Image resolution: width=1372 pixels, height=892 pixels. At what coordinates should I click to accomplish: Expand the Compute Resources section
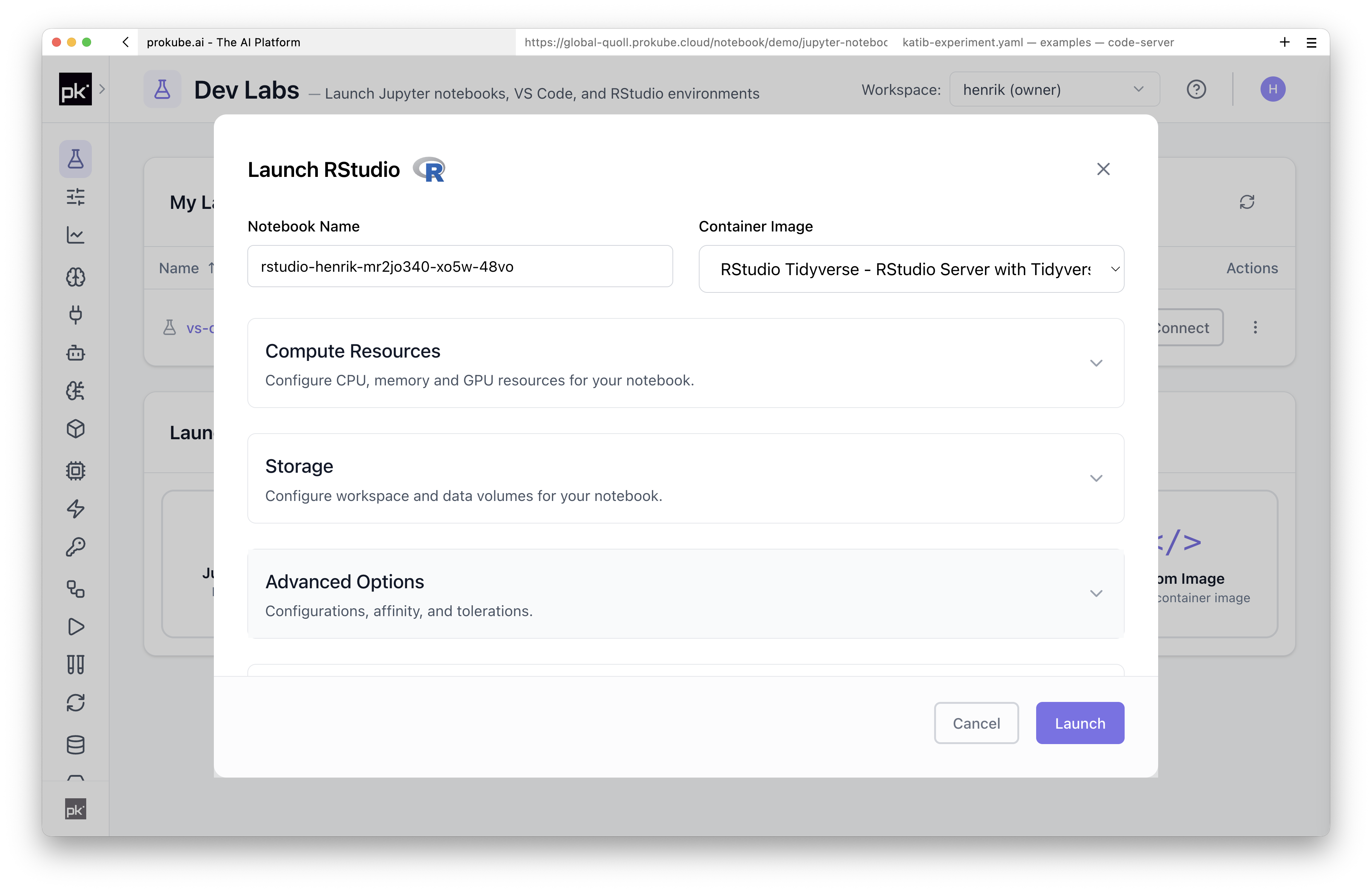(686, 363)
